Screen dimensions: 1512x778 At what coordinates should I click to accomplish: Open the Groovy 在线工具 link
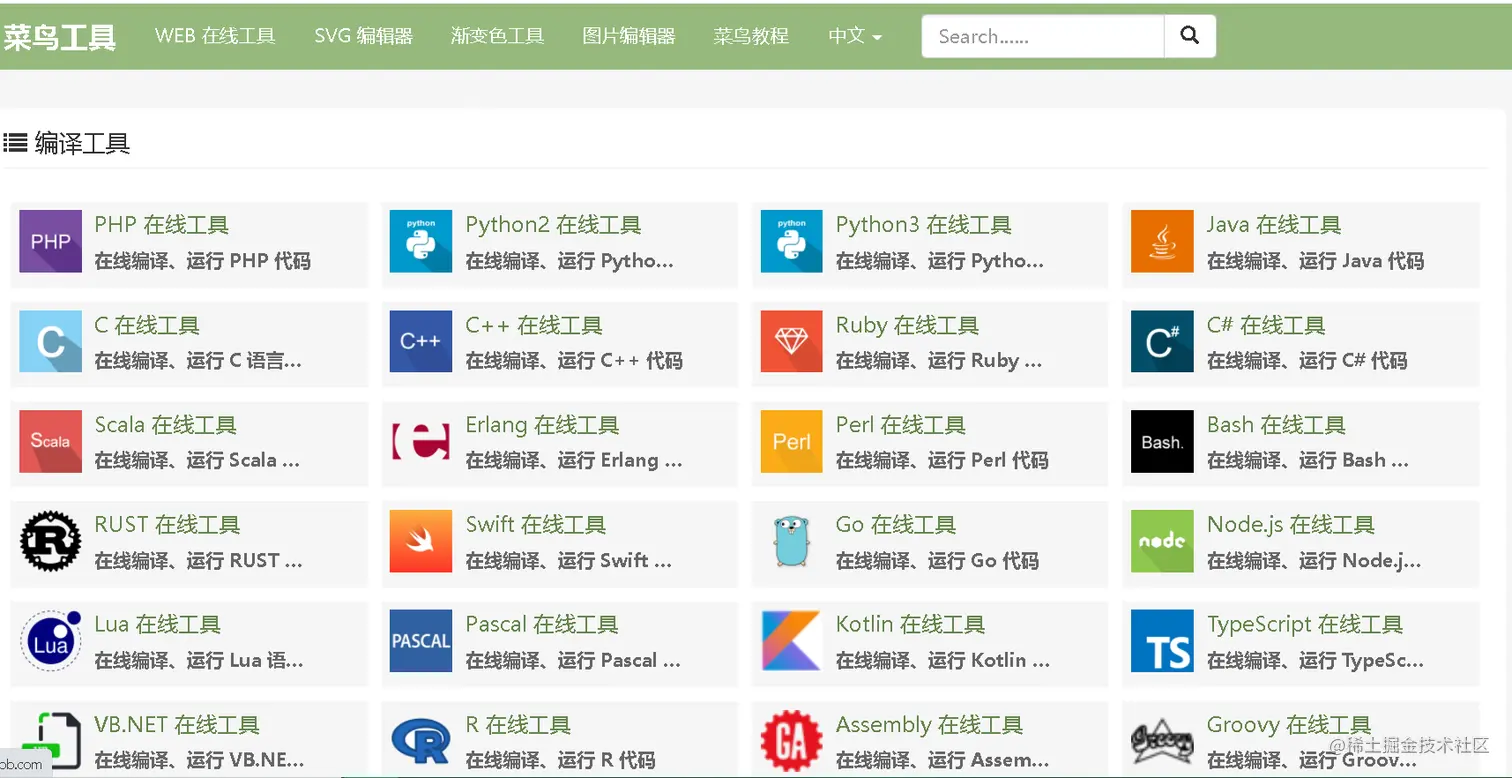1289,725
